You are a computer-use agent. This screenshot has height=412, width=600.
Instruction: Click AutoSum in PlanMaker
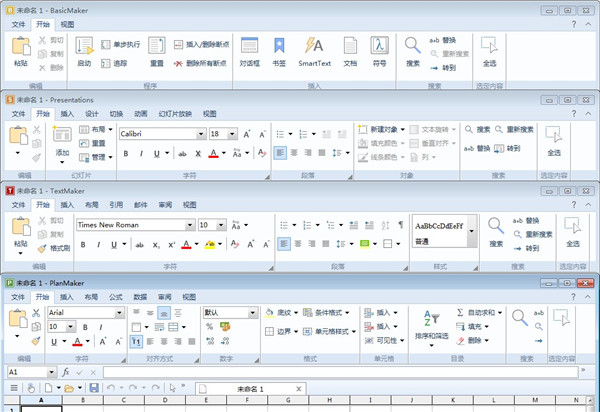(479, 313)
